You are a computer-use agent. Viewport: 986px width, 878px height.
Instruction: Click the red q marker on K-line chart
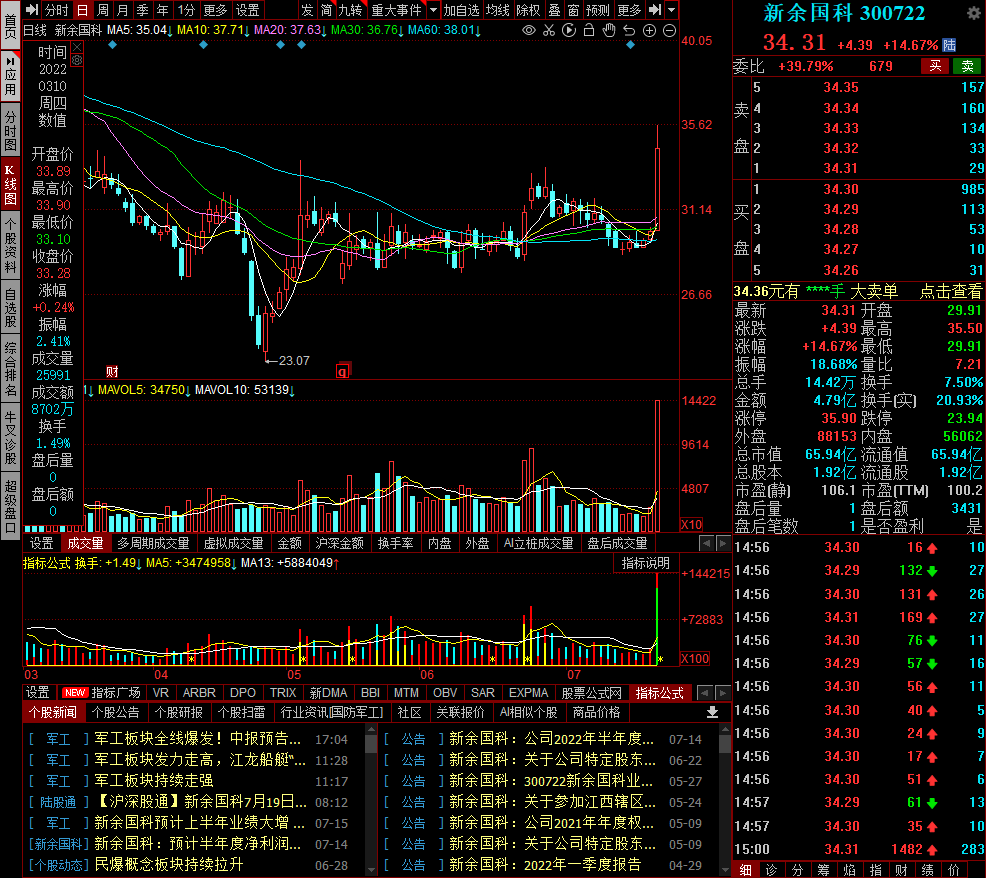pyautogui.click(x=342, y=372)
